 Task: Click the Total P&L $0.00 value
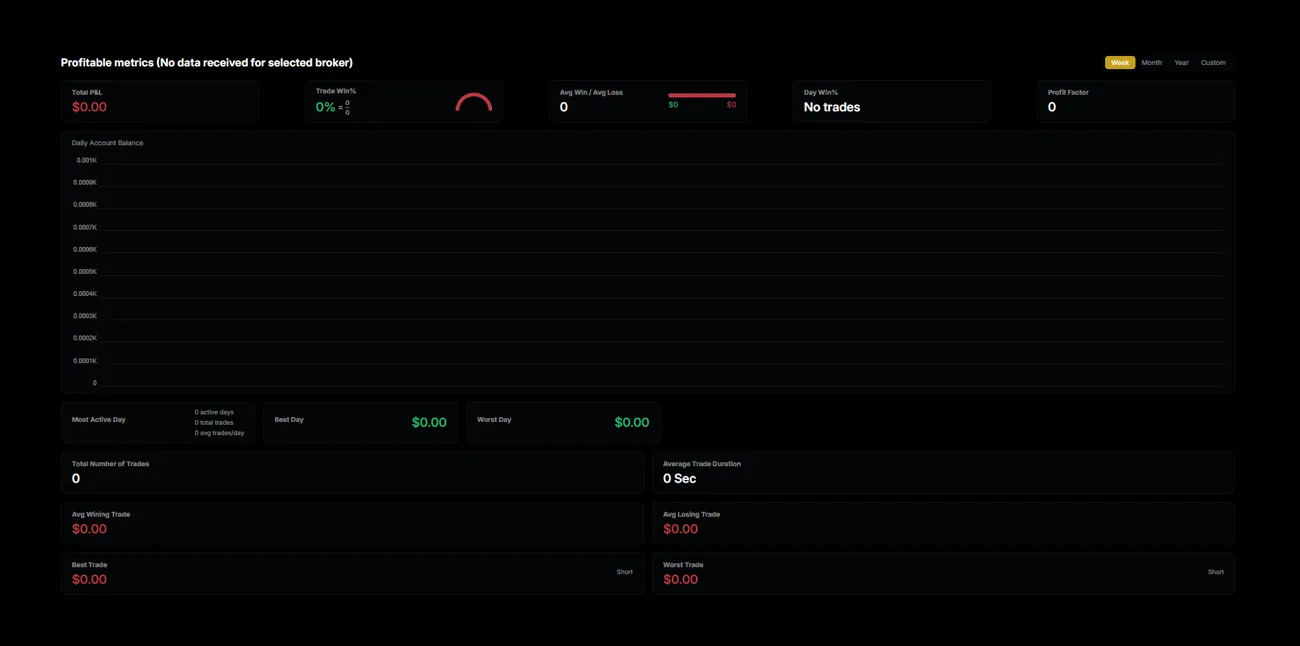tap(89, 107)
